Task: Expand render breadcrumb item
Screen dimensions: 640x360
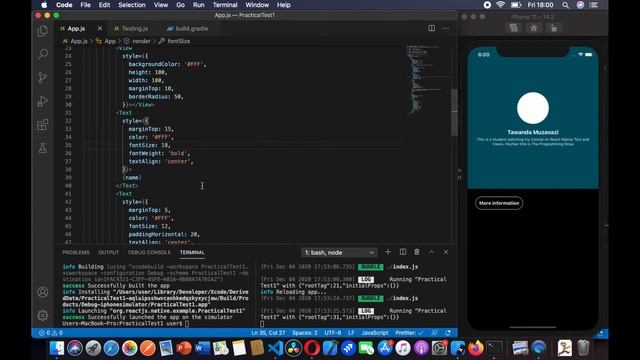Action: pyautogui.click(x=142, y=41)
